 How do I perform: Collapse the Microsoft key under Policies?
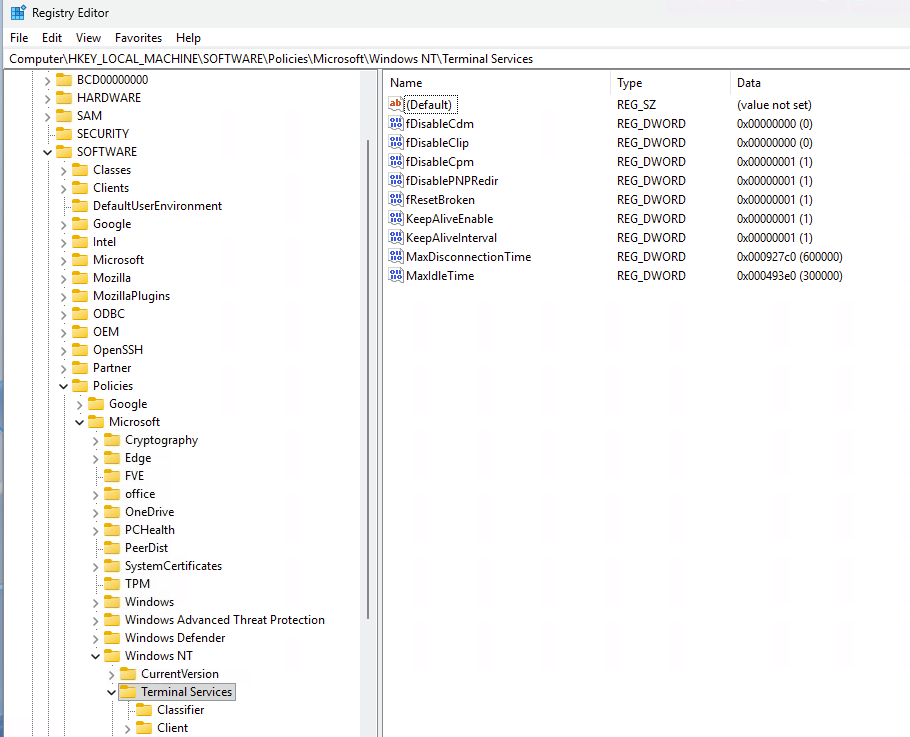[x=80, y=422]
